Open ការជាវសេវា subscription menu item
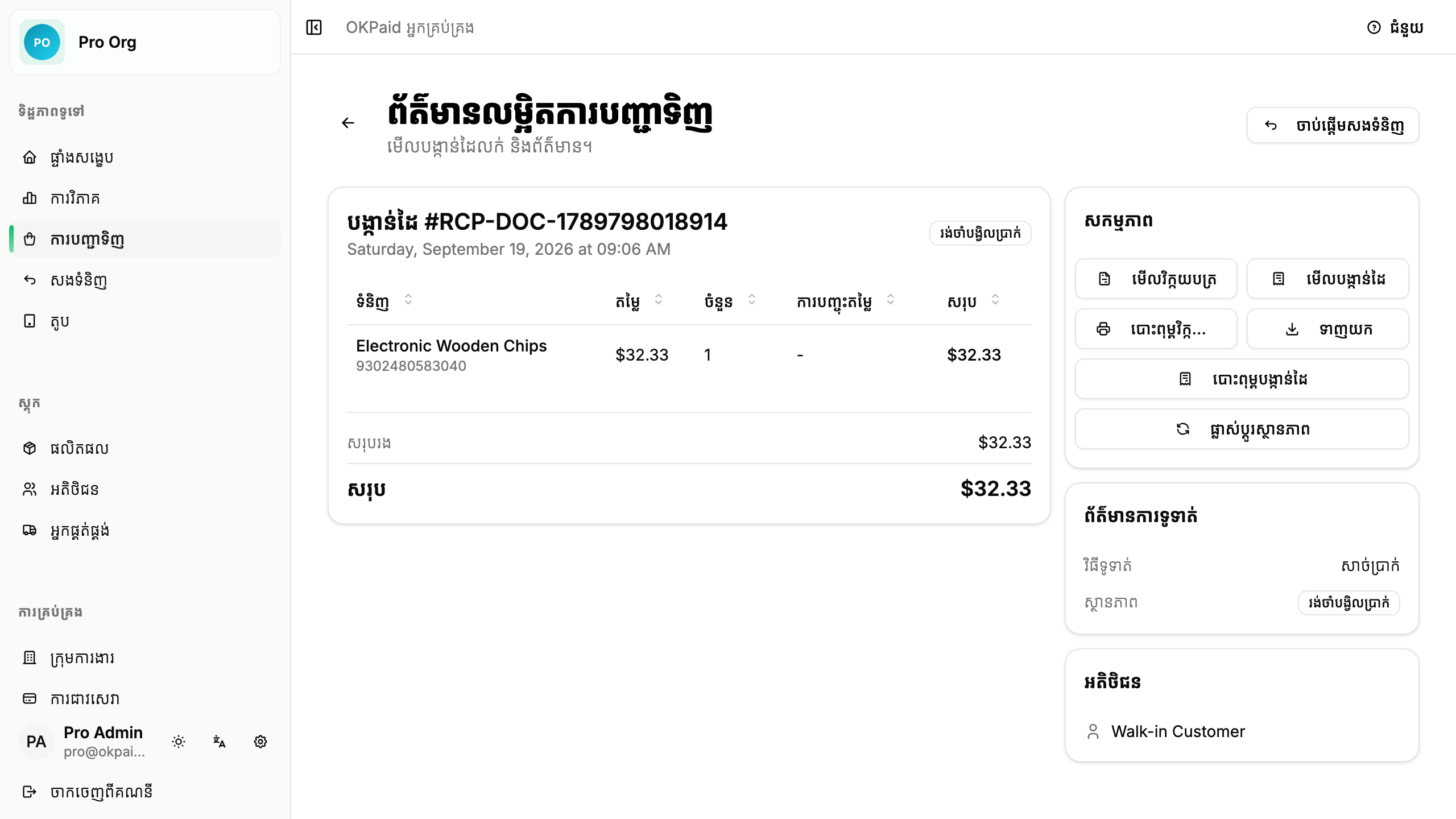The width and height of the screenshot is (1456, 819). click(145, 699)
